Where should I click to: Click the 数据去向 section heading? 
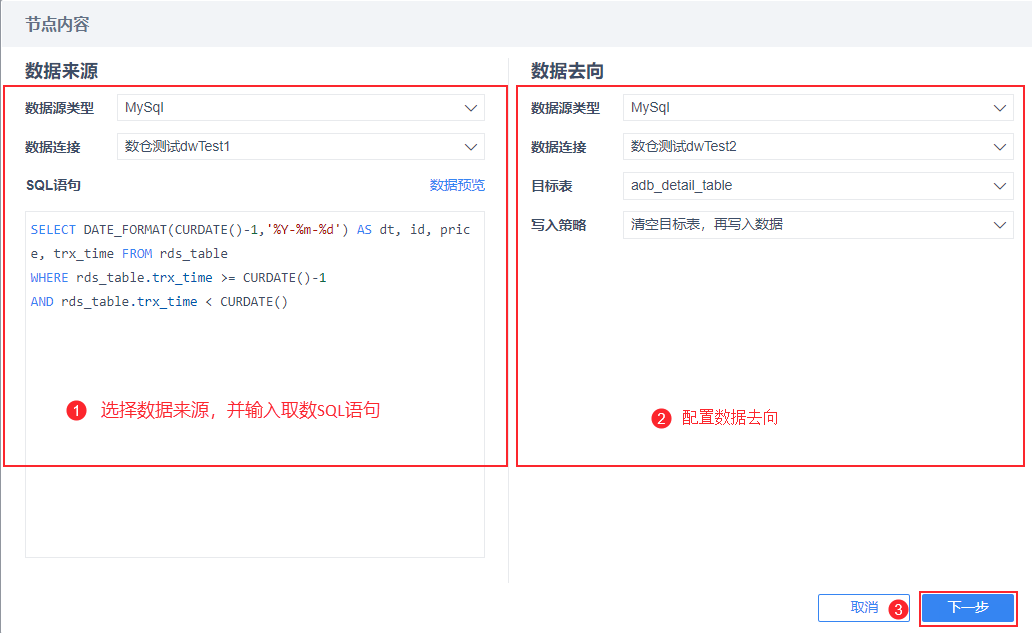point(567,71)
